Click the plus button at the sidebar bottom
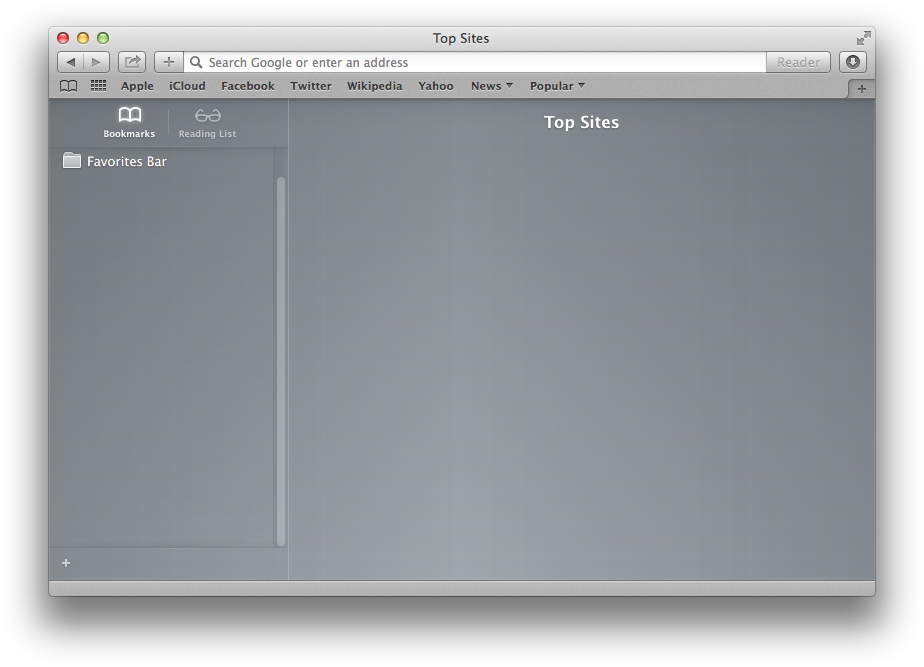 pos(66,563)
